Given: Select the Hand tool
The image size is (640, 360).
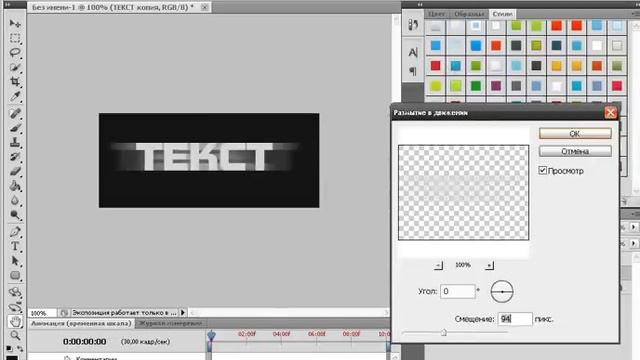Looking at the screenshot, I should 15,322.
